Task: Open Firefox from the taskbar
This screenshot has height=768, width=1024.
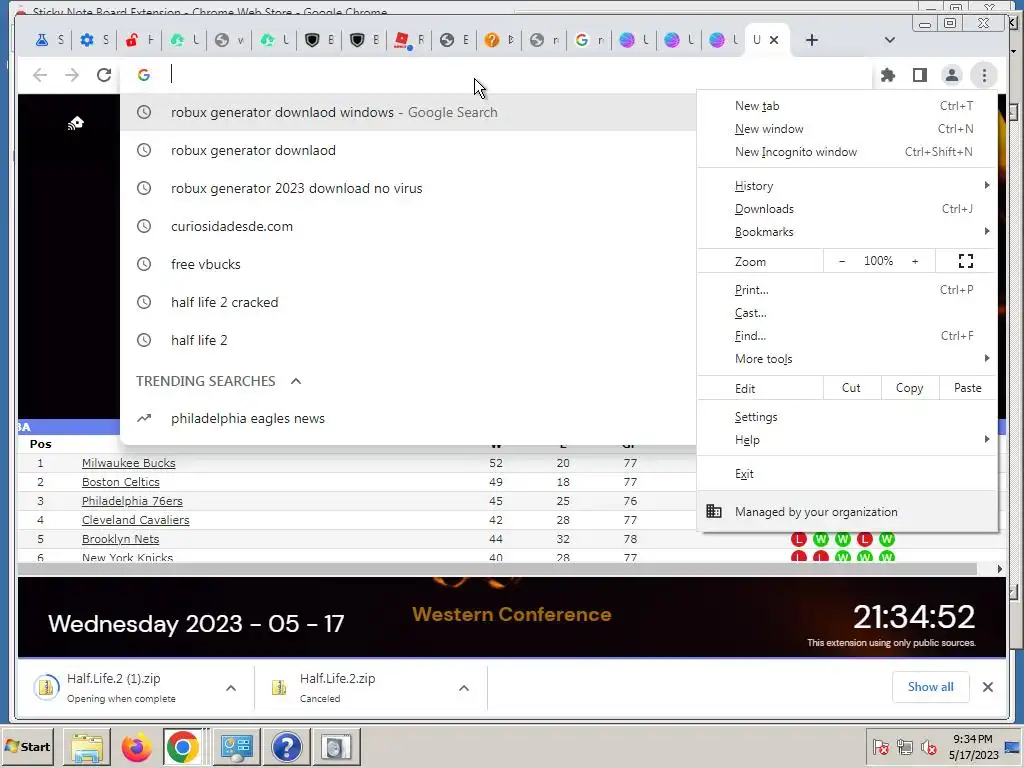Action: [x=136, y=747]
